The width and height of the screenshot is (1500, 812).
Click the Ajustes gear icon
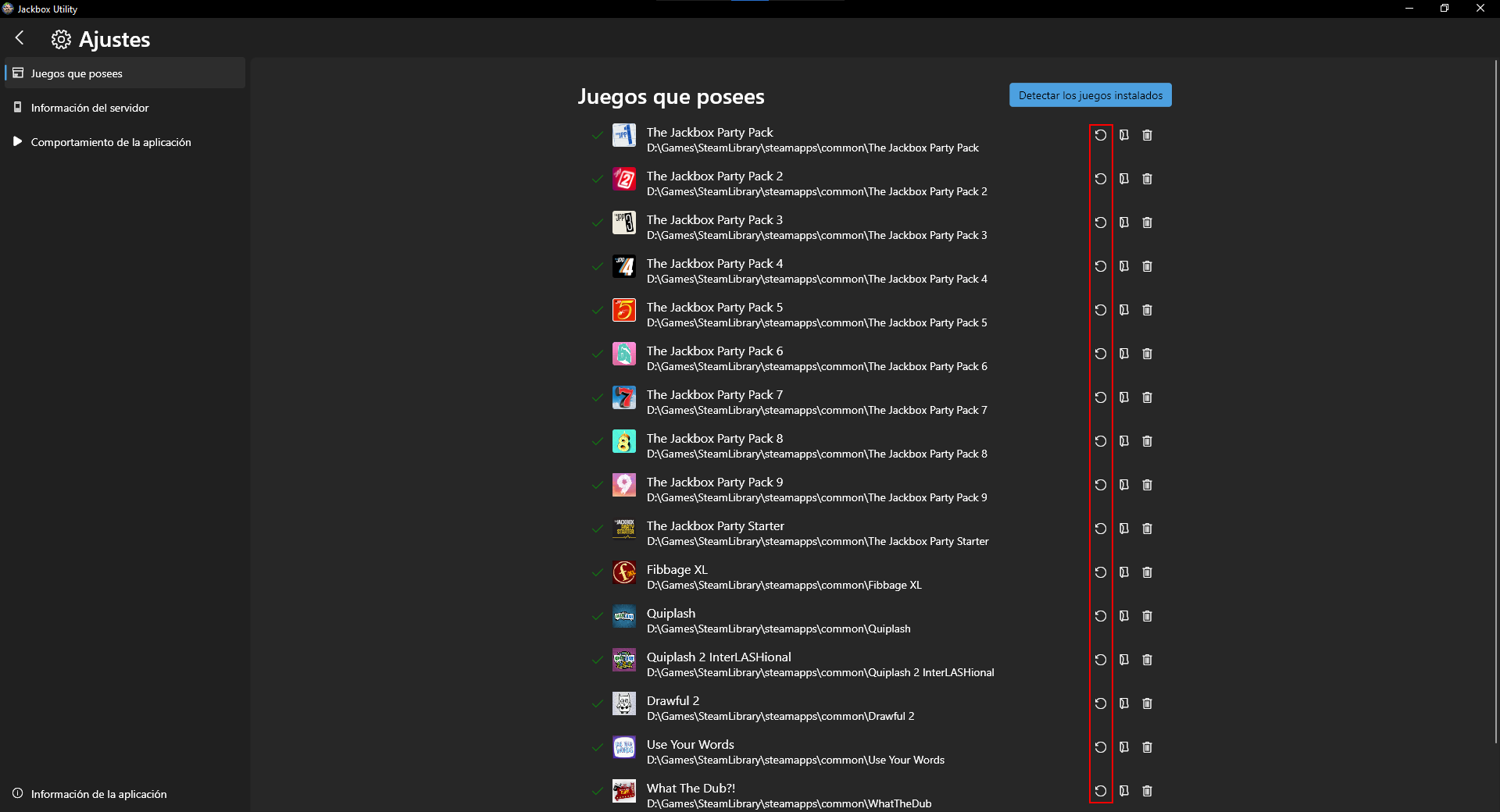click(61, 39)
